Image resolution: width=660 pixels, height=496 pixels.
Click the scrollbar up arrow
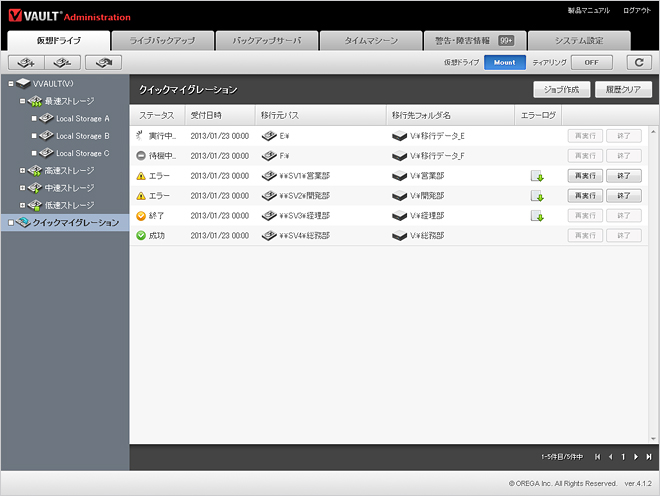[x=653, y=132]
